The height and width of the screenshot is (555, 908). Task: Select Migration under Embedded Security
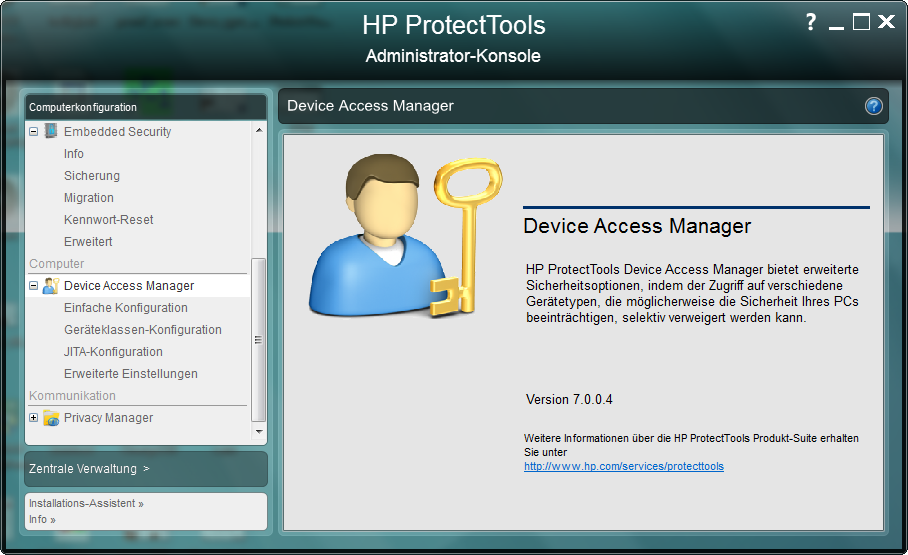tap(89, 198)
